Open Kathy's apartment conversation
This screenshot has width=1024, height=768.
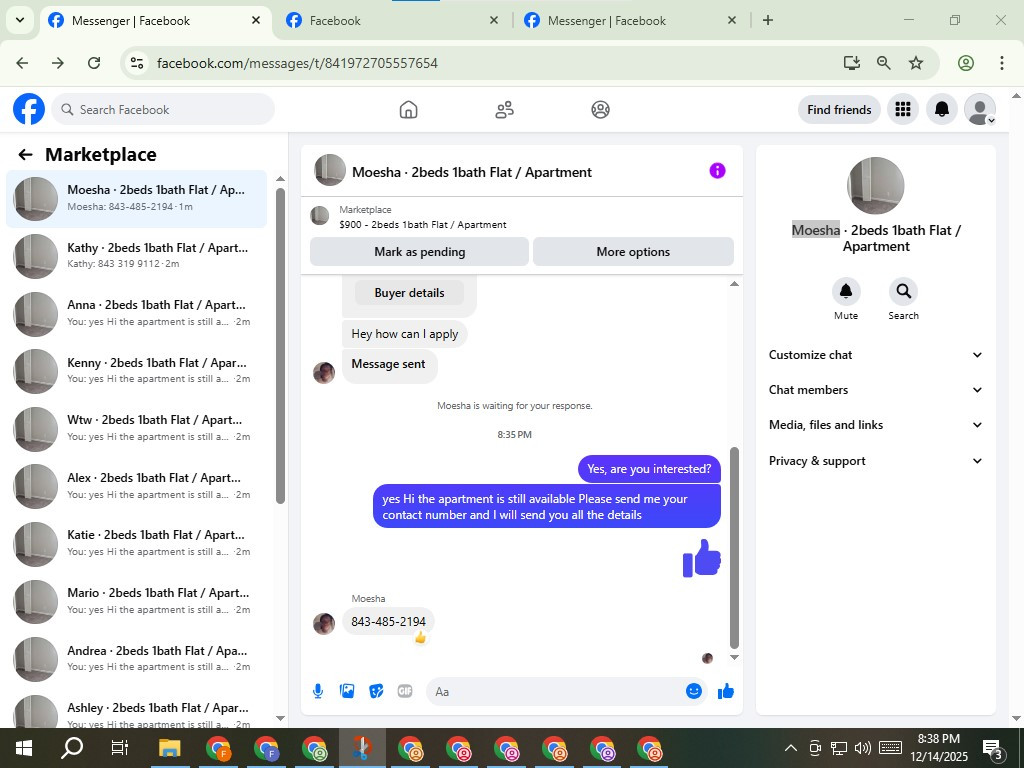click(136, 256)
